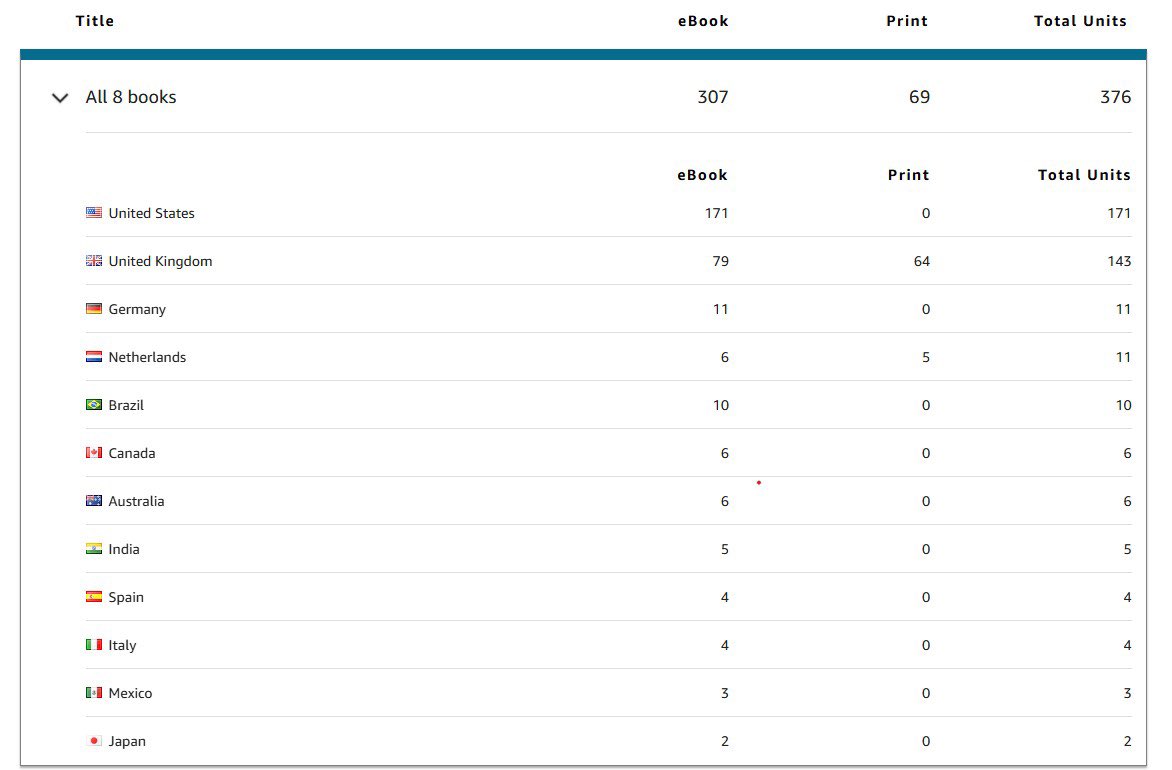
Task: Click the Canada country name
Action: pyautogui.click(x=132, y=453)
